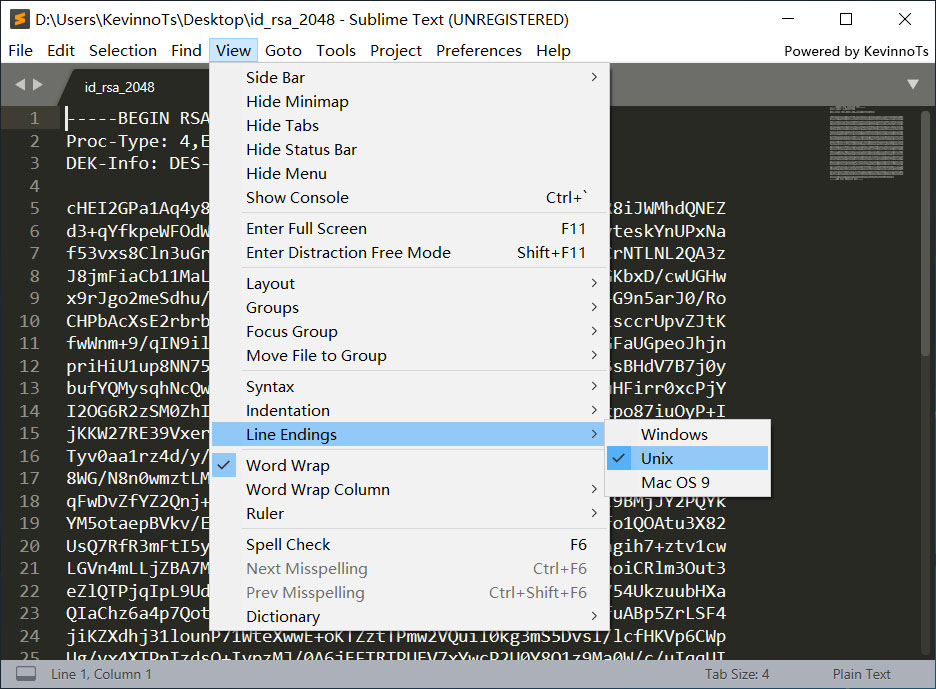Click the tab scroll left arrow
The height and width of the screenshot is (689, 936).
coord(20,85)
